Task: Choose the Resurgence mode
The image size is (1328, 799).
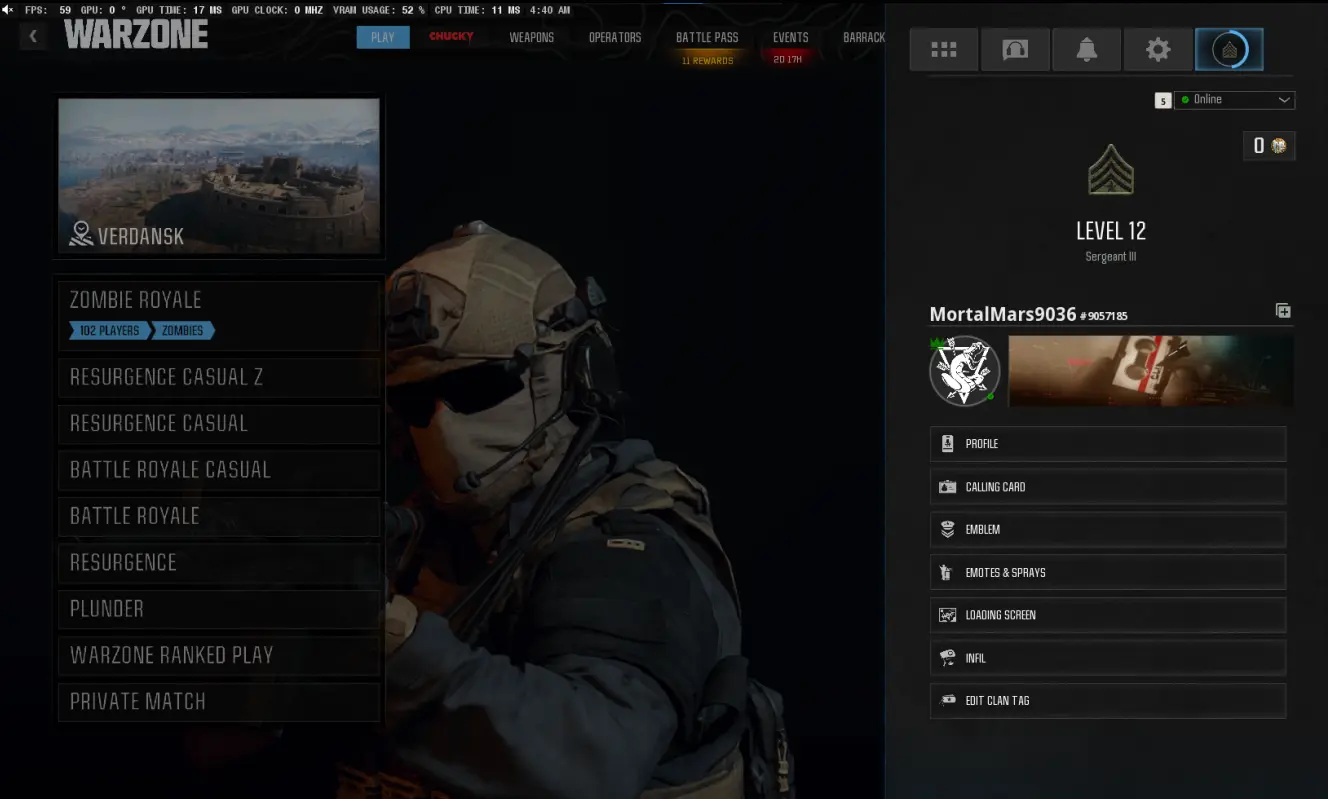Action: click(x=219, y=563)
